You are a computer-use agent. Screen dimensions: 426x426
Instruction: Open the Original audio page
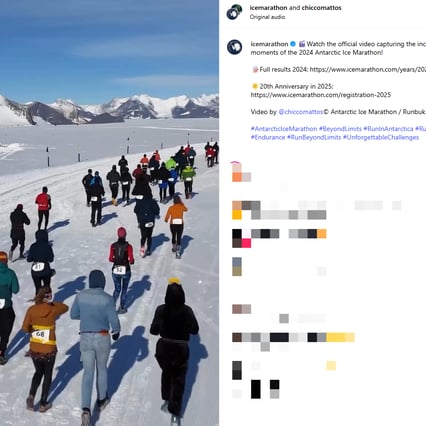pos(267,17)
